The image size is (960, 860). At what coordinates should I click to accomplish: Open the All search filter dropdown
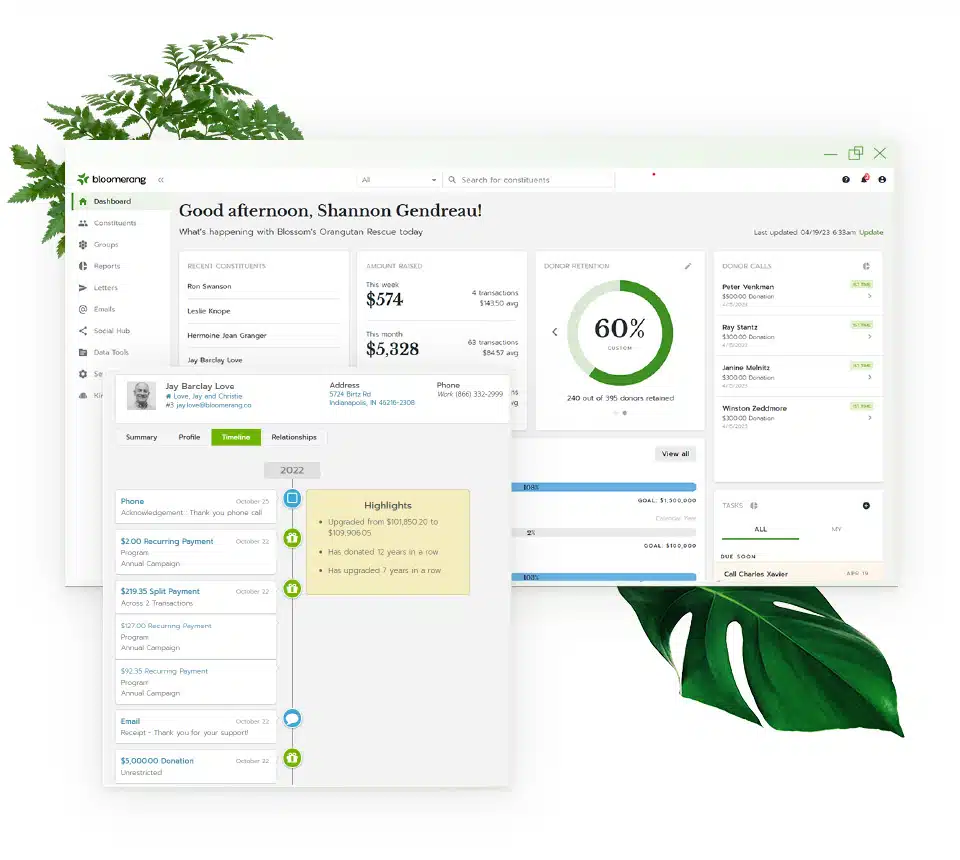399,180
